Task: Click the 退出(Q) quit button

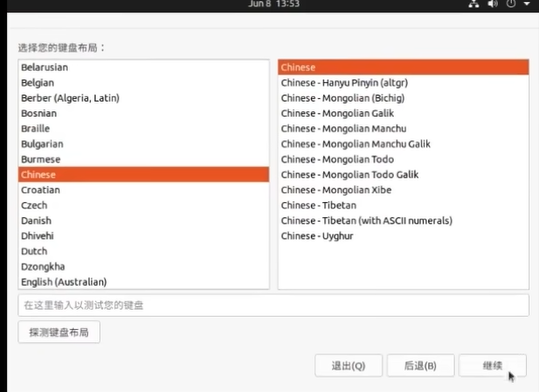Action: [348, 366]
